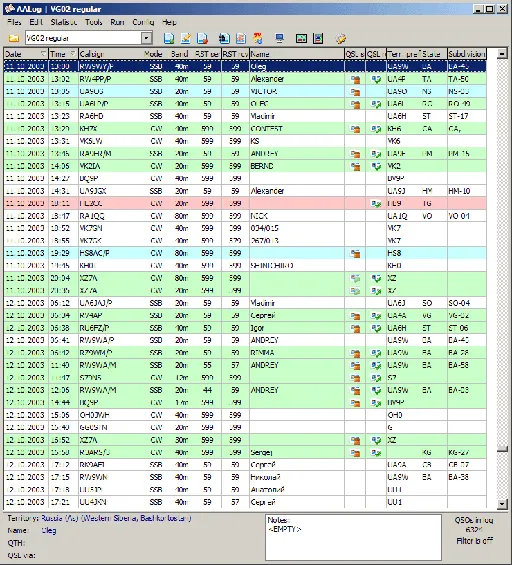
Task: Click the scrollbar down arrow
Action: click(502, 504)
